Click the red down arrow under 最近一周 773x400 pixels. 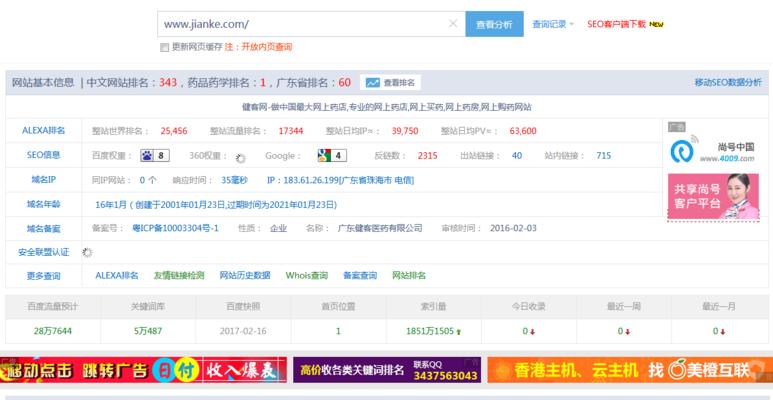click(628, 332)
